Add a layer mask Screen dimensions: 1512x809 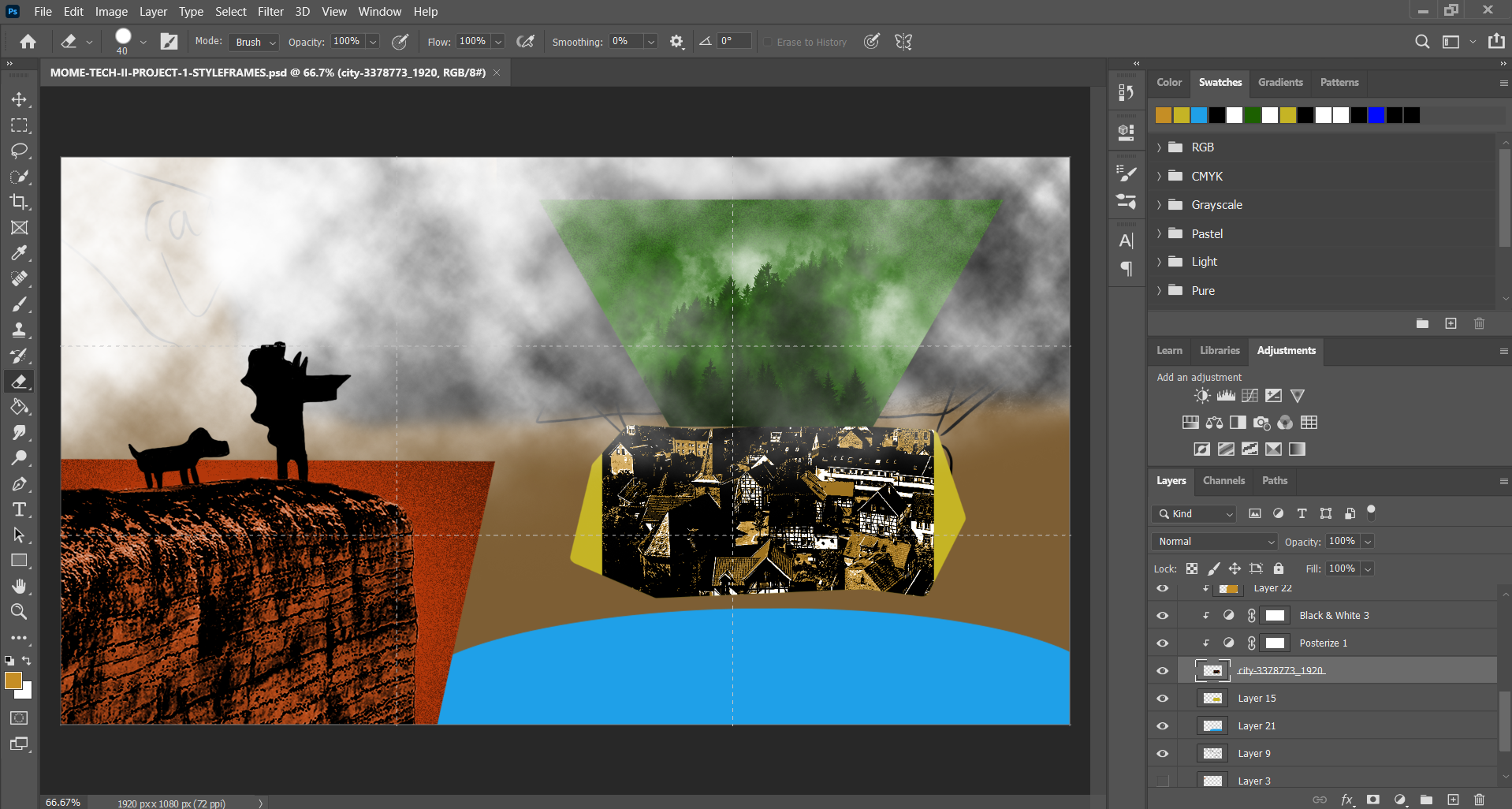[1373, 800]
